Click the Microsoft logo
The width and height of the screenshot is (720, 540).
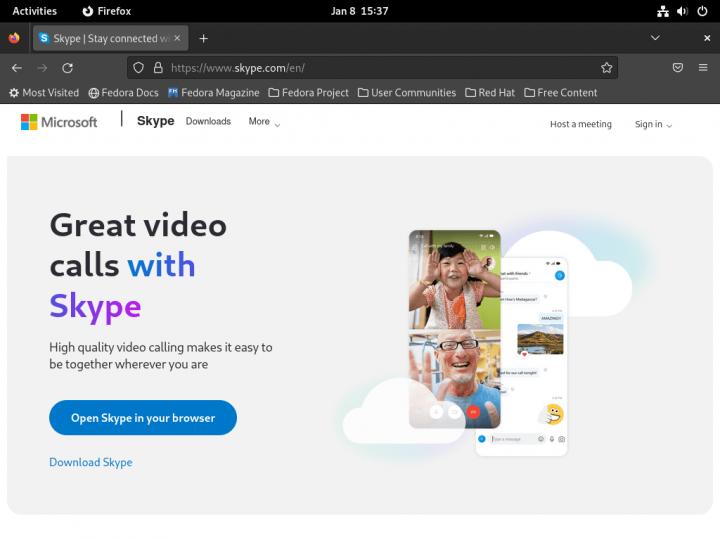click(59, 122)
